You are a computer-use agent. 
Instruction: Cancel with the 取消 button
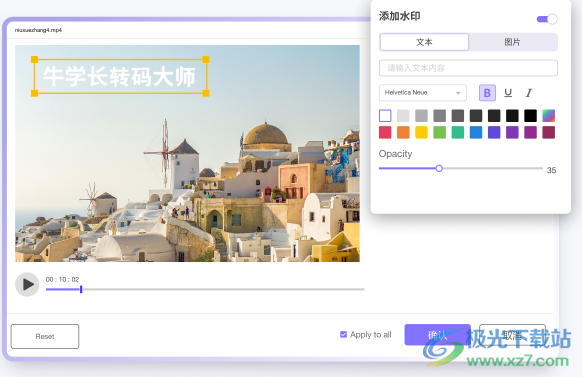pos(512,335)
